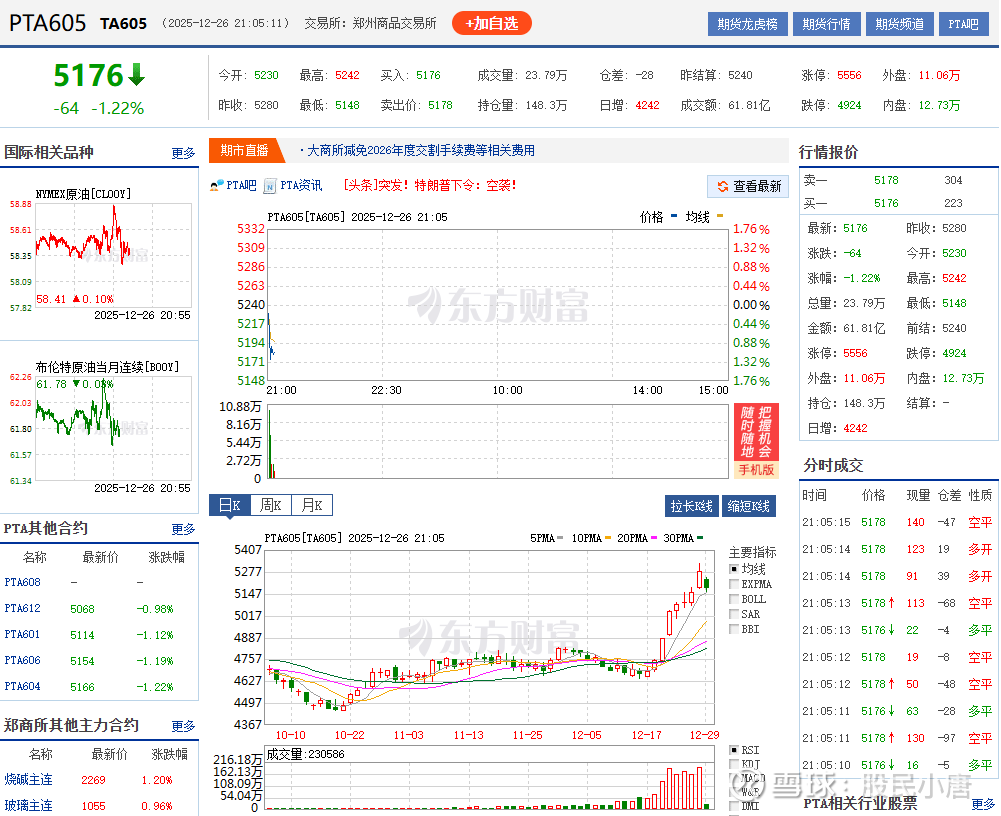Click 更多 beside 国际相关品种
The width and height of the screenshot is (1001, 816).
(x=183, y=153)
